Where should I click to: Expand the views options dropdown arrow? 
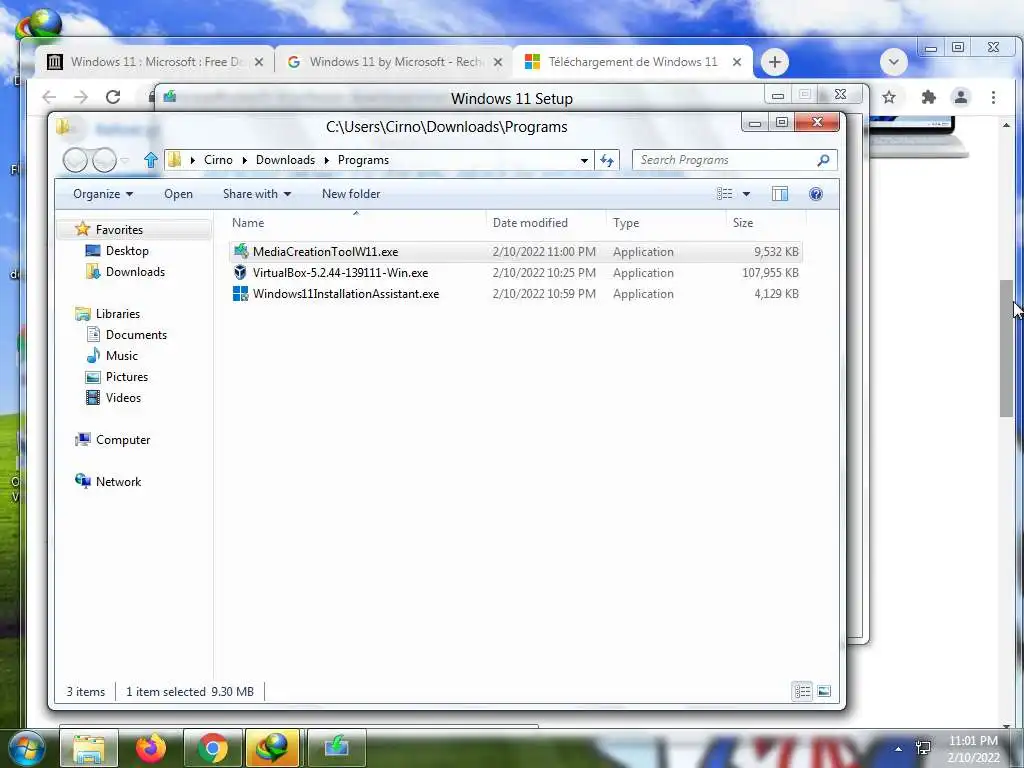click(746, 194)
